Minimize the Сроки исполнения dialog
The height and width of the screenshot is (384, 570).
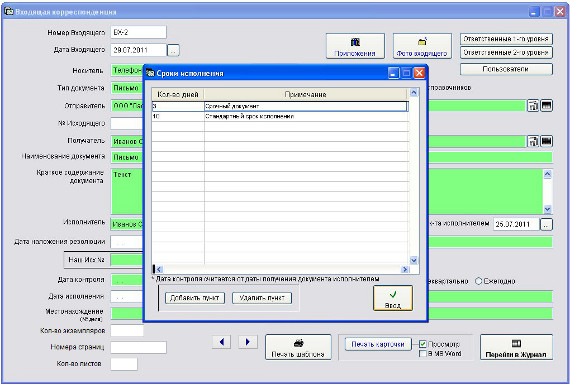point(393,73)
